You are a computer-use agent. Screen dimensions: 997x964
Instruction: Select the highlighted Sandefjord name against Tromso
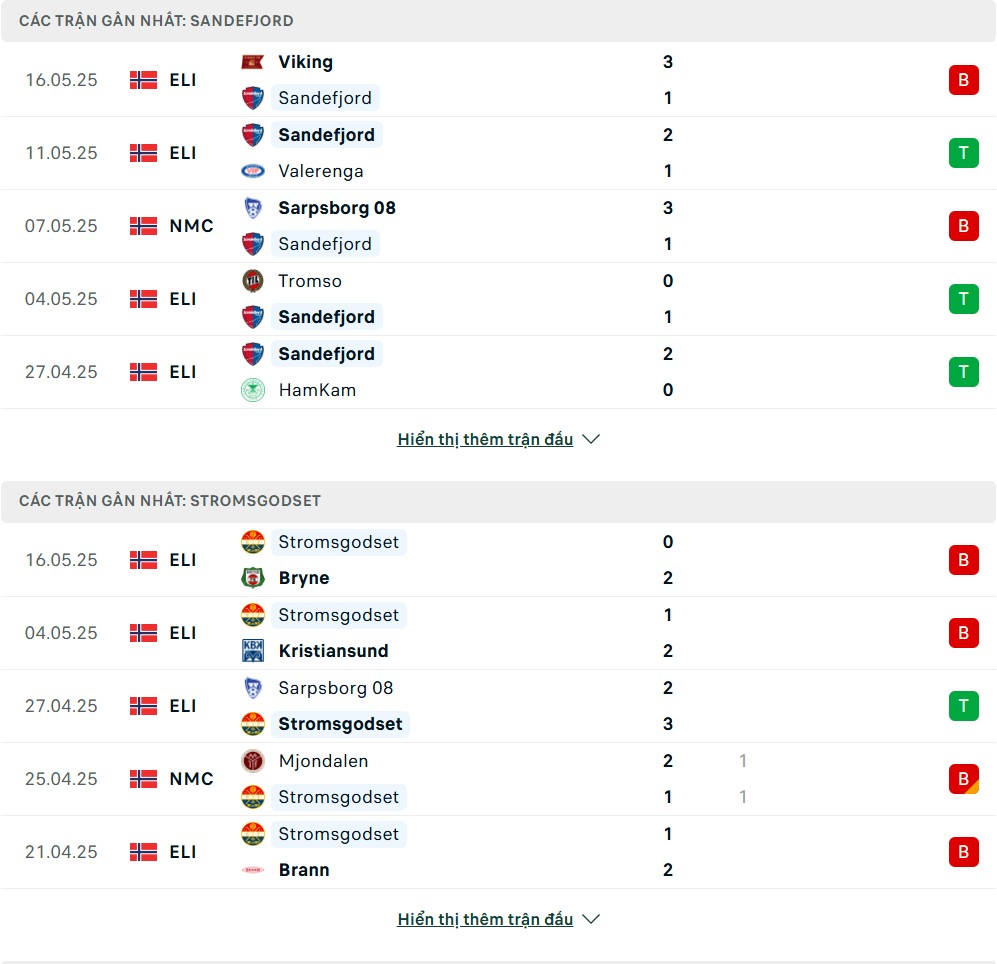[326, 317]
